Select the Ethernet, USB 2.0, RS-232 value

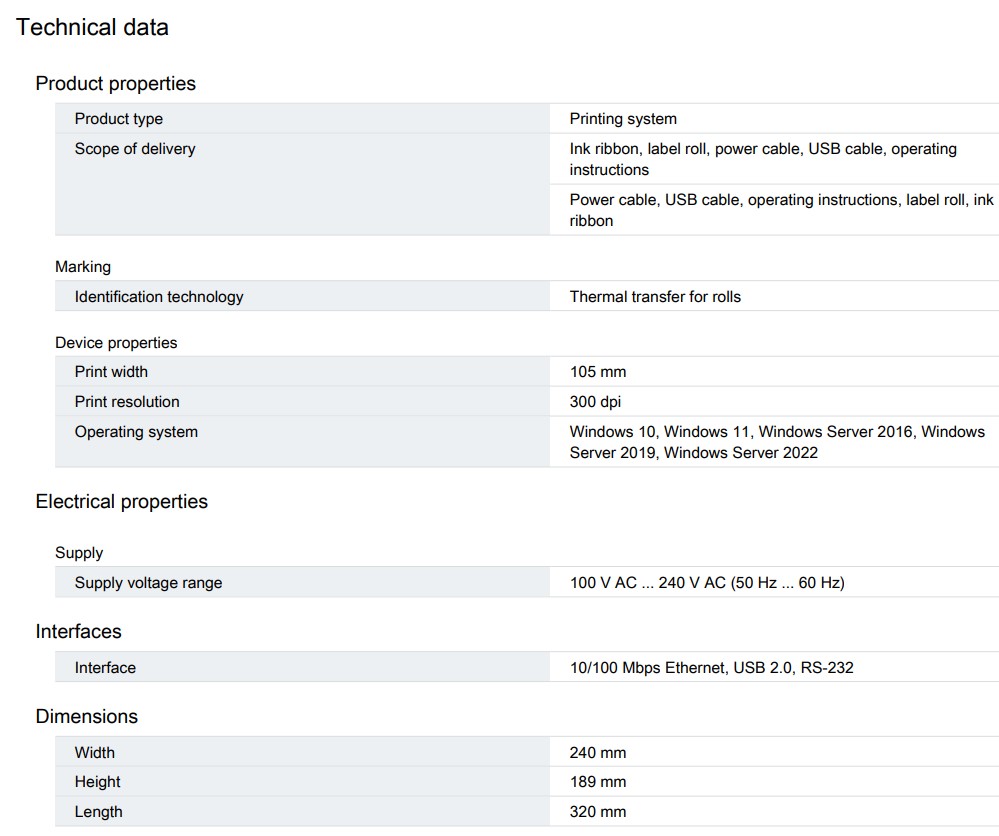[711, 668]
